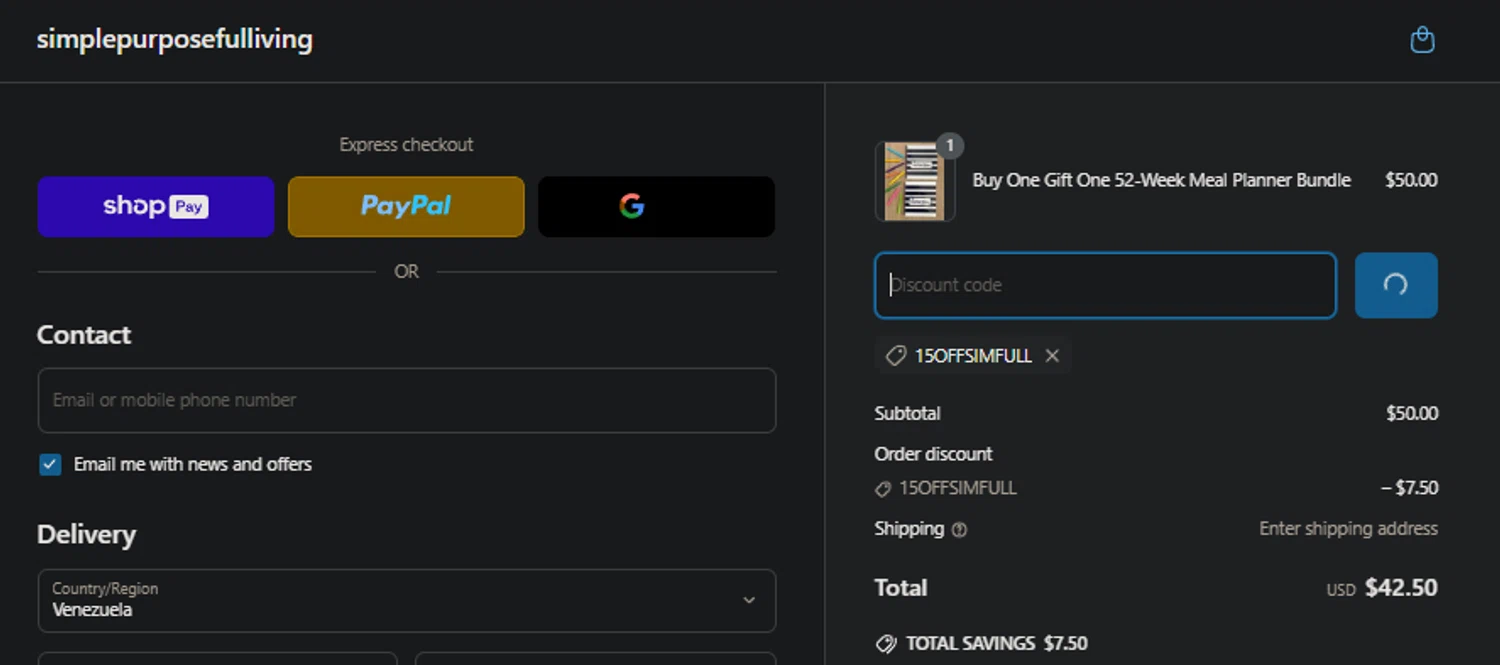
Task: Click the -$7.50 order discount amount
Action: (1410, 488)
